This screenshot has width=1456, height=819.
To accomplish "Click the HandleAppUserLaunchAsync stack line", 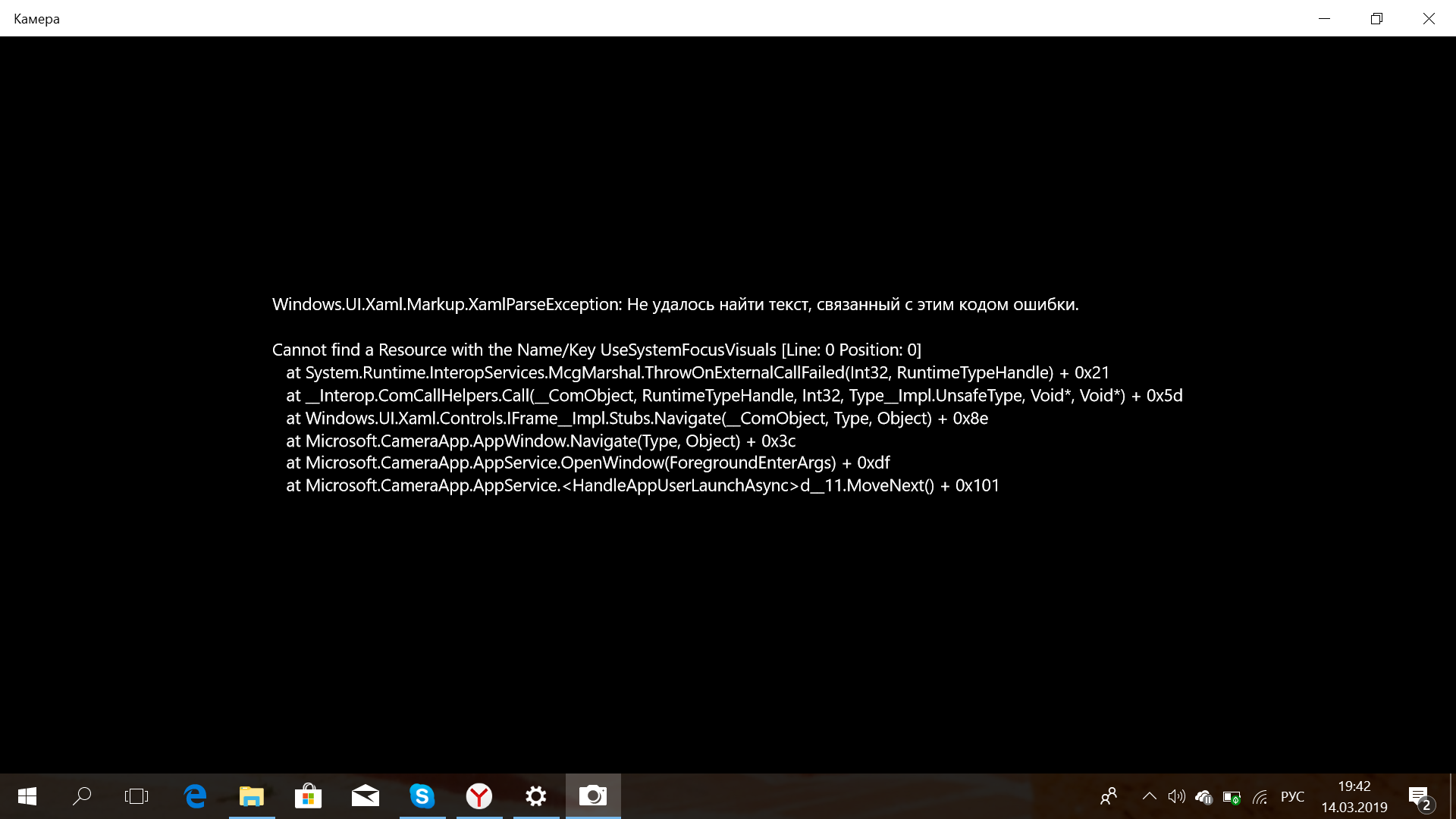I will pos(643,485).
